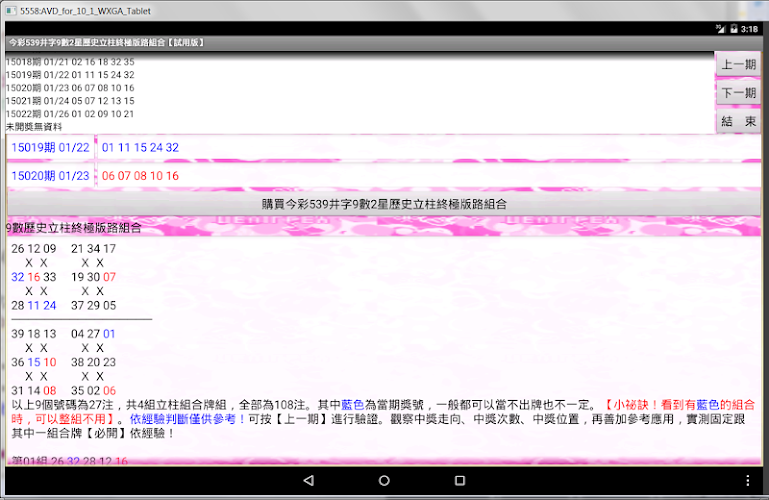Select the history row 15022期 01/26
769x500 pixels.
coord(70,114)
